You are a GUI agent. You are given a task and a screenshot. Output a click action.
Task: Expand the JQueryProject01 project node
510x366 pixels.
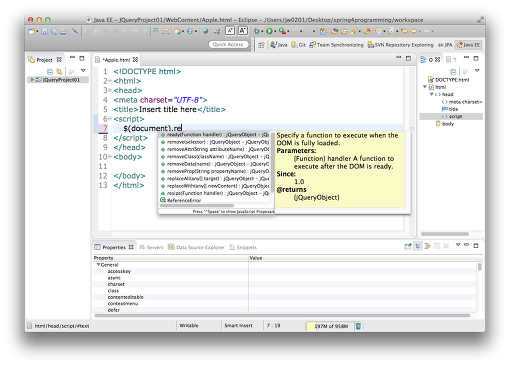click(x=32, y=80)
